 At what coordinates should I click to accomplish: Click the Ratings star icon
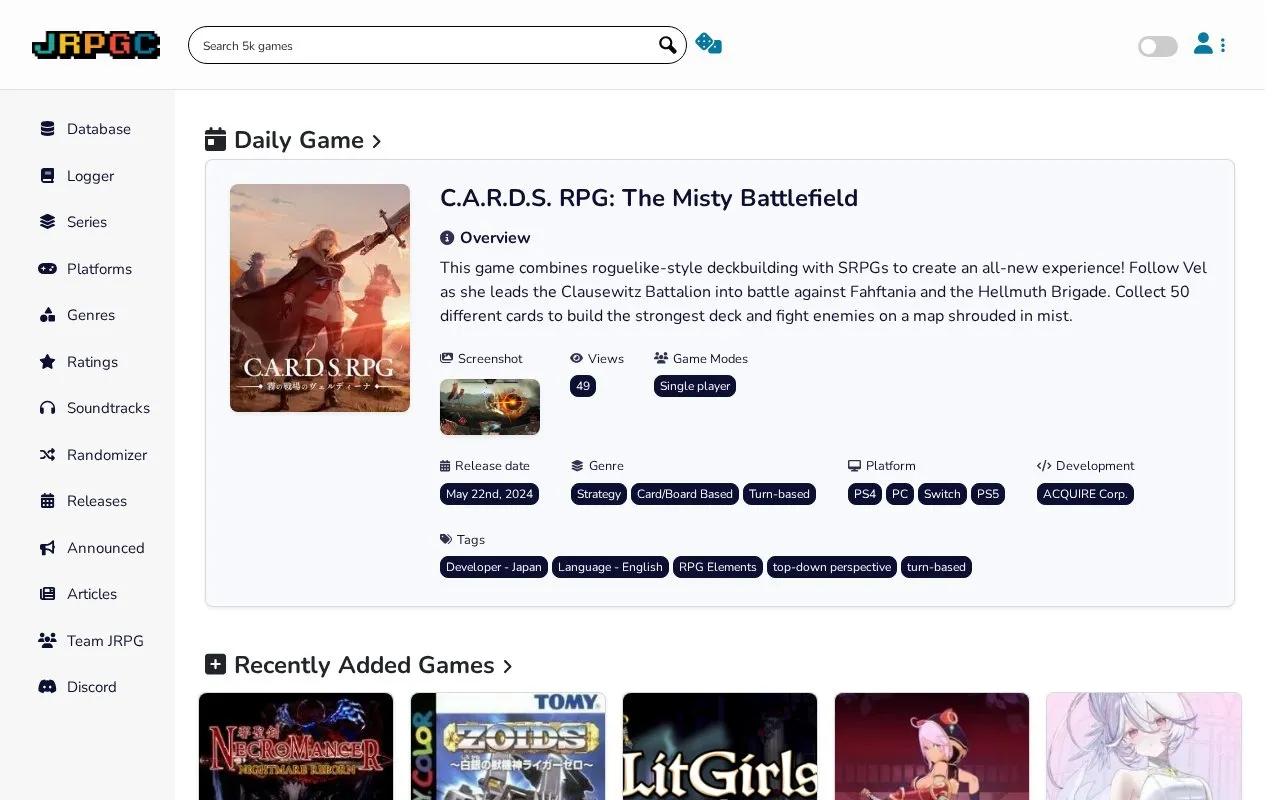coord(47,362)
